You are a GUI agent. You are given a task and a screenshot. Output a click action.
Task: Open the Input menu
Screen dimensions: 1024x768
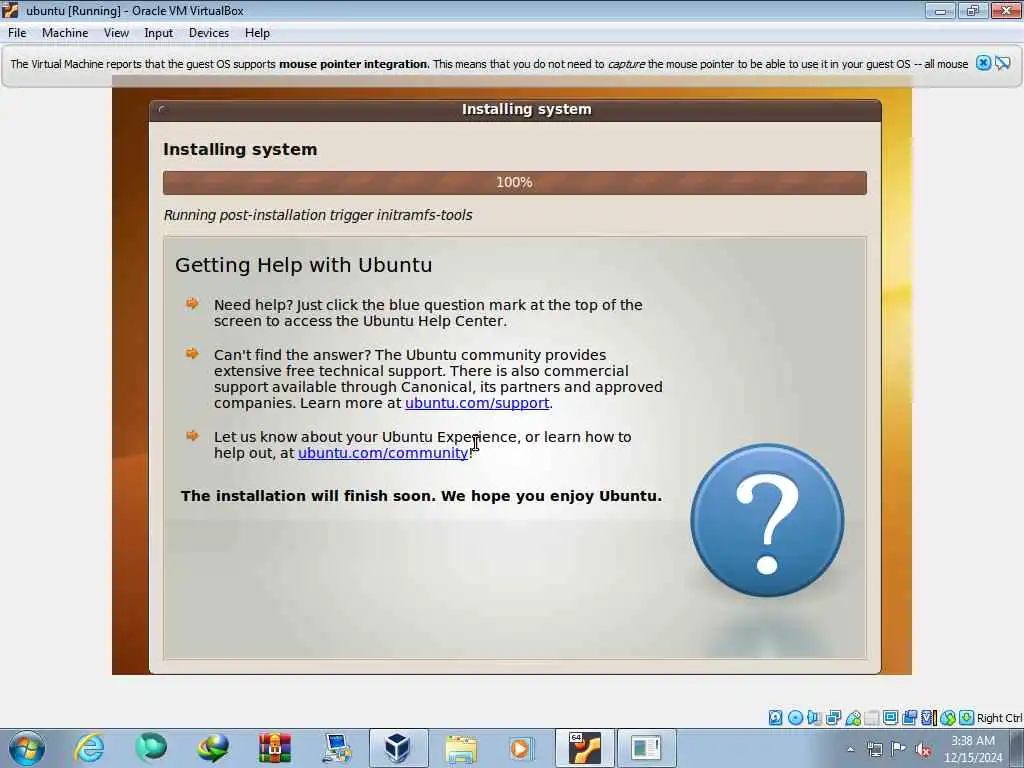(x=159, y=33)
